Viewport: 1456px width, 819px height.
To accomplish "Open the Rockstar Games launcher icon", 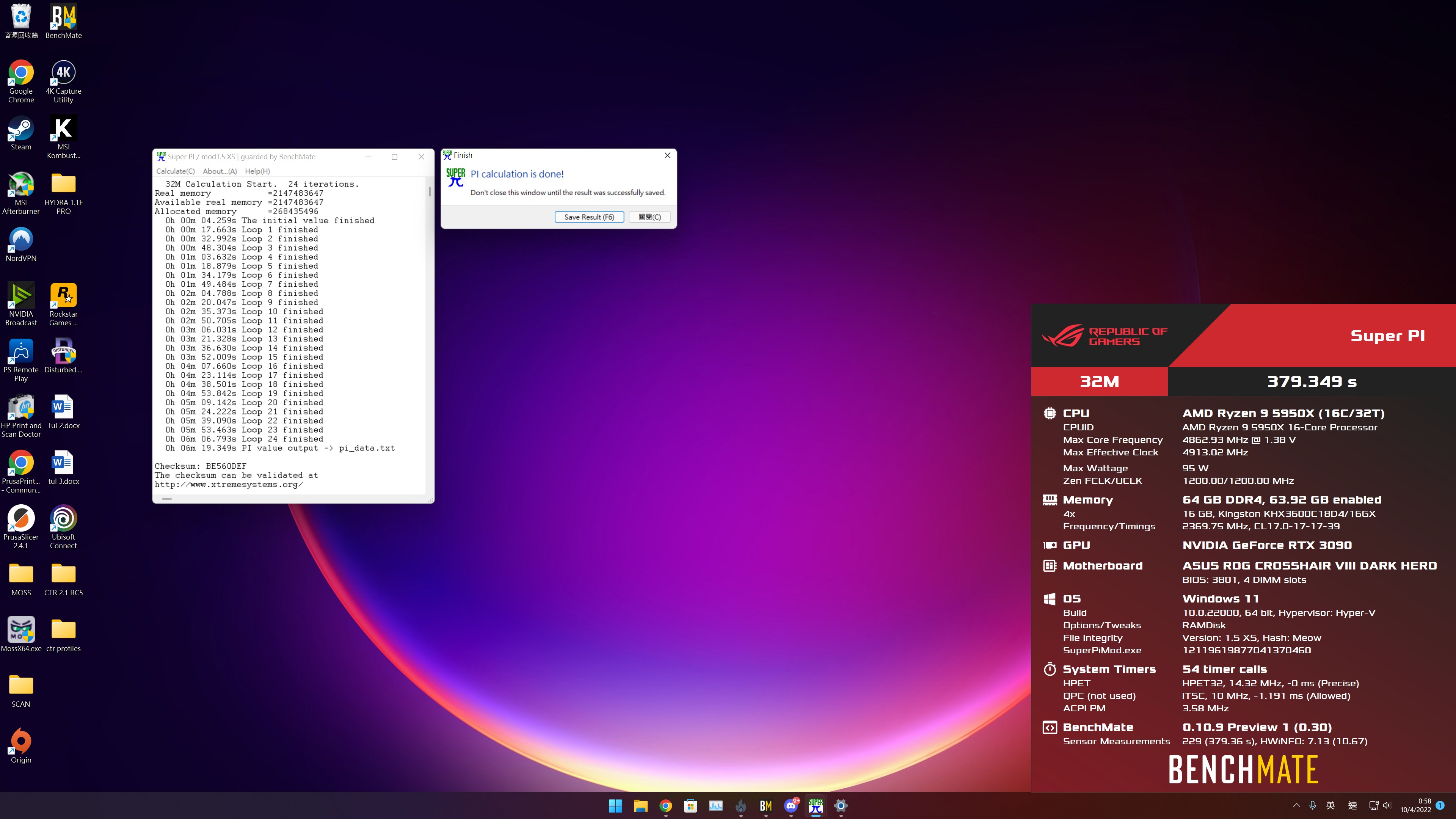I will (63, 304).
